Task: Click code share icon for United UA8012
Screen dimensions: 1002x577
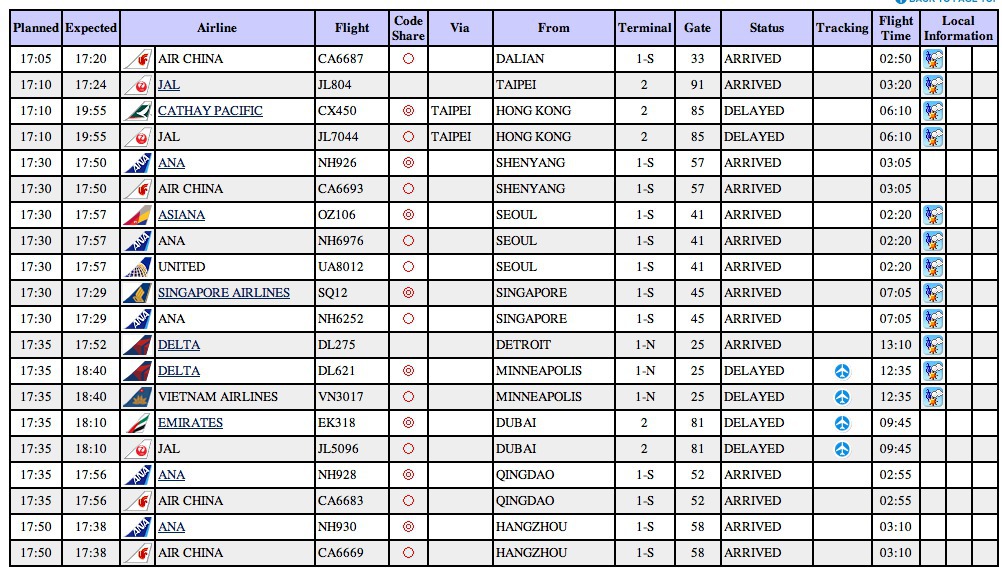Action: (x=408, y=267)
